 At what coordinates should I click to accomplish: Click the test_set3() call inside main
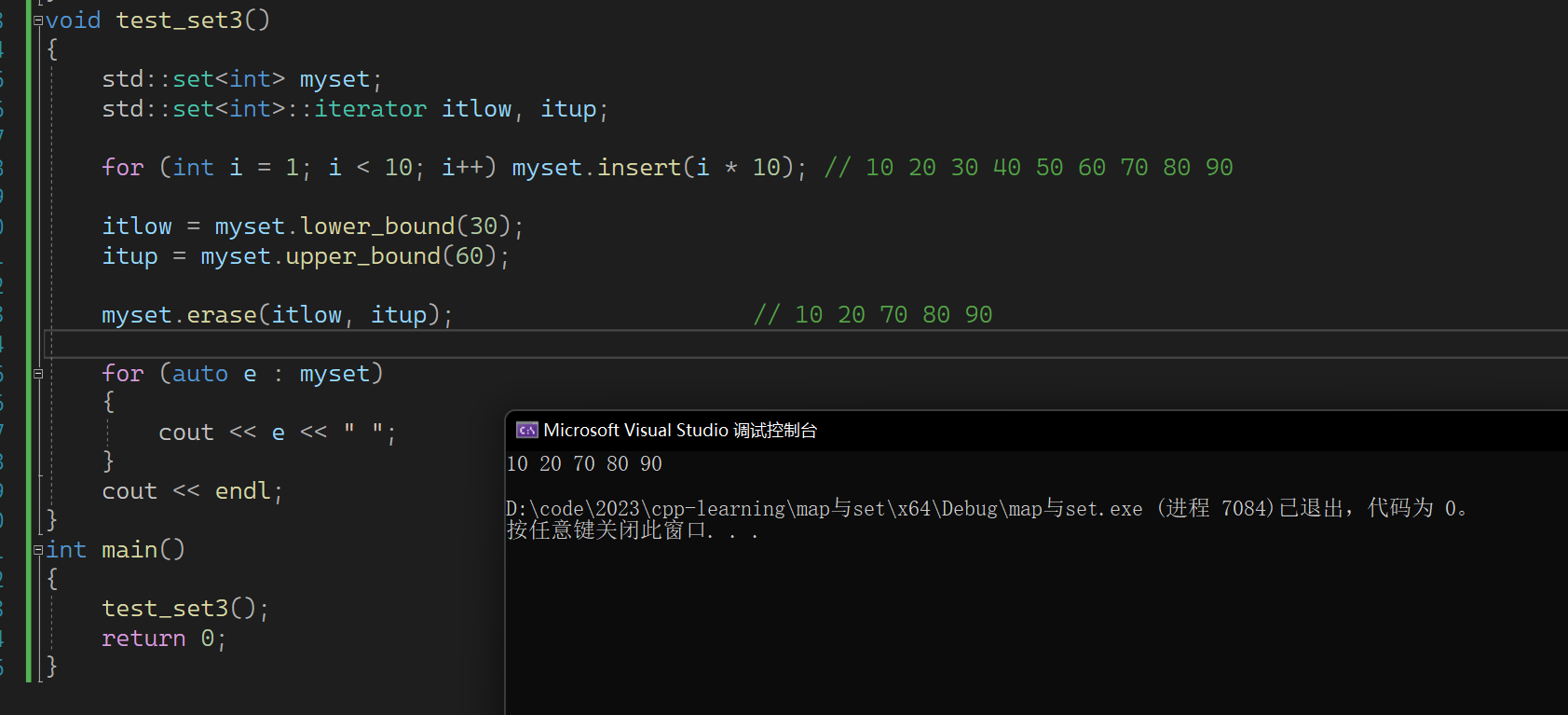[185, 609]
